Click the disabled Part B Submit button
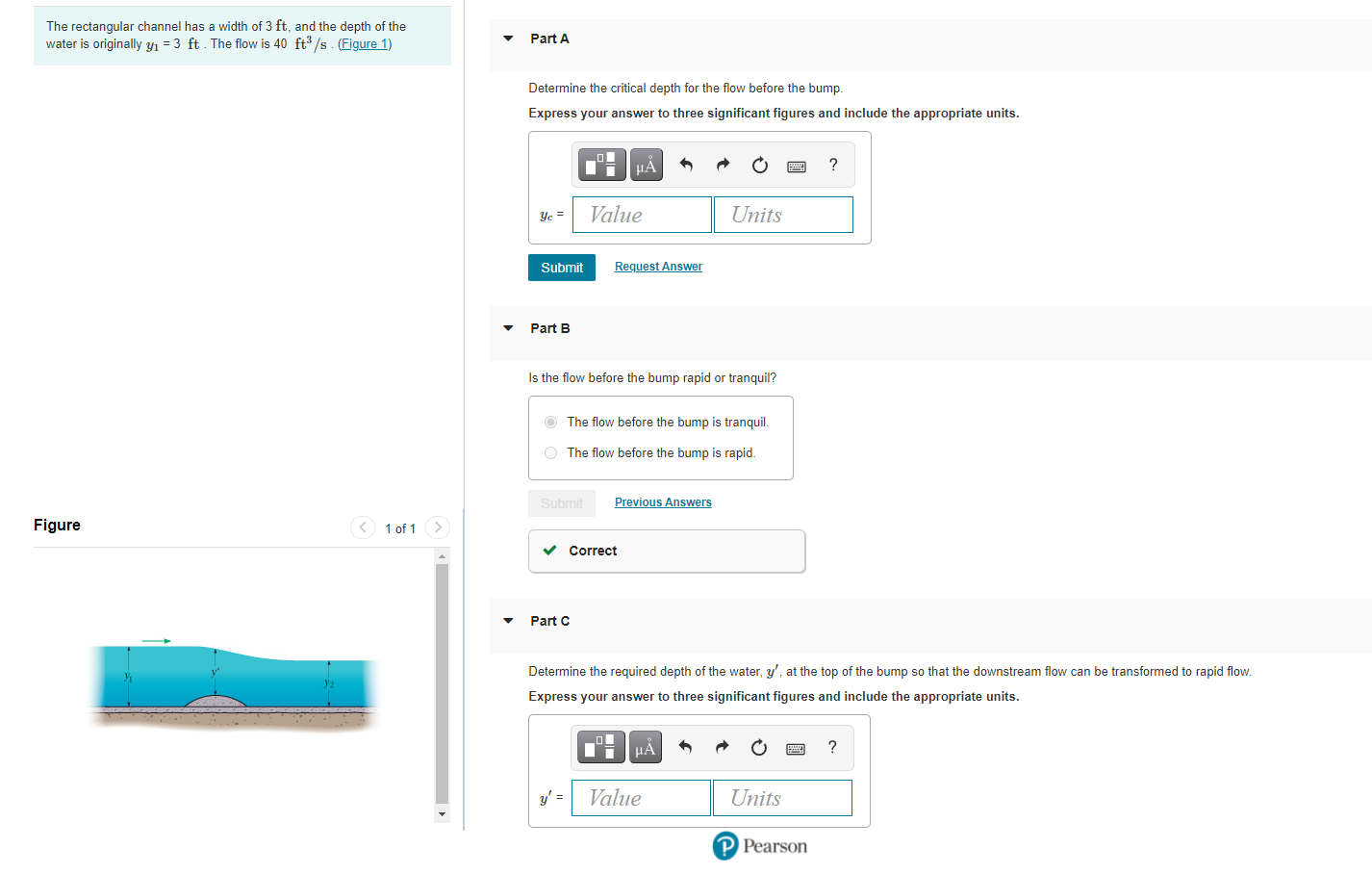Viewport: 1372px width, 874px height. [x=562, y=503]
